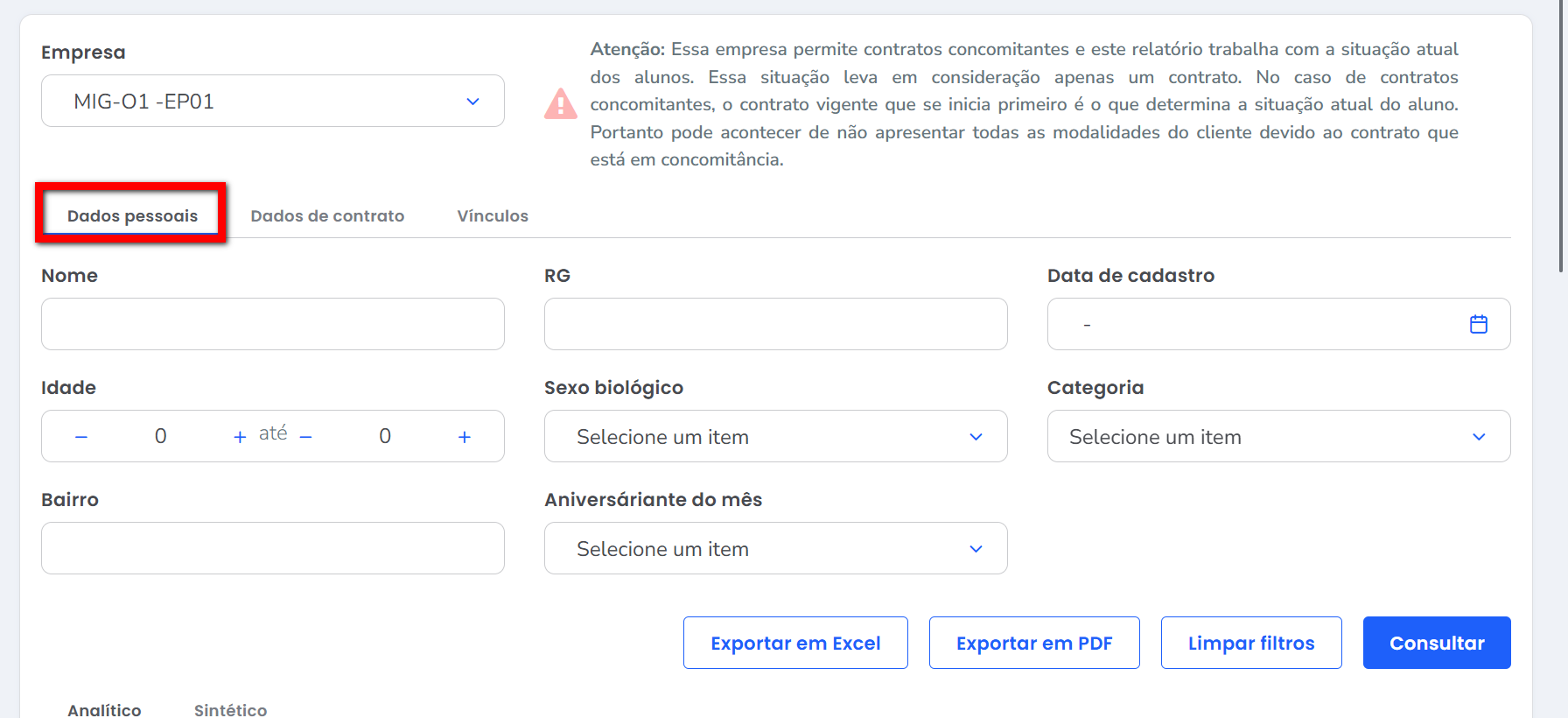
Task: Switch to the Dados de contrato tab
Action: [x=327, y=215]
